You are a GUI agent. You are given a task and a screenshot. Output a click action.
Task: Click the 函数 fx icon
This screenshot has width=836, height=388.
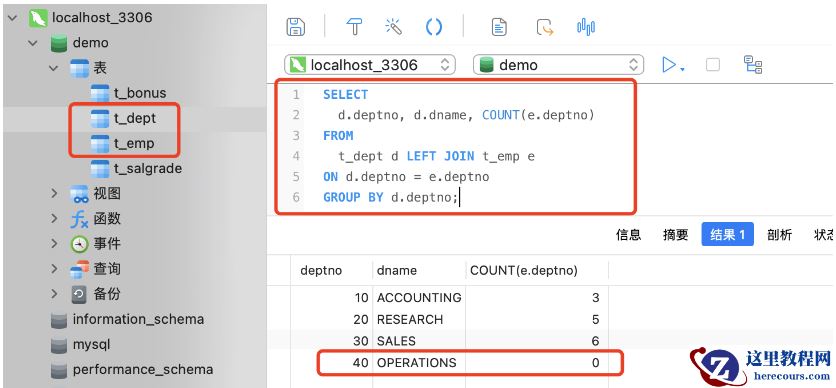(79, 219)
